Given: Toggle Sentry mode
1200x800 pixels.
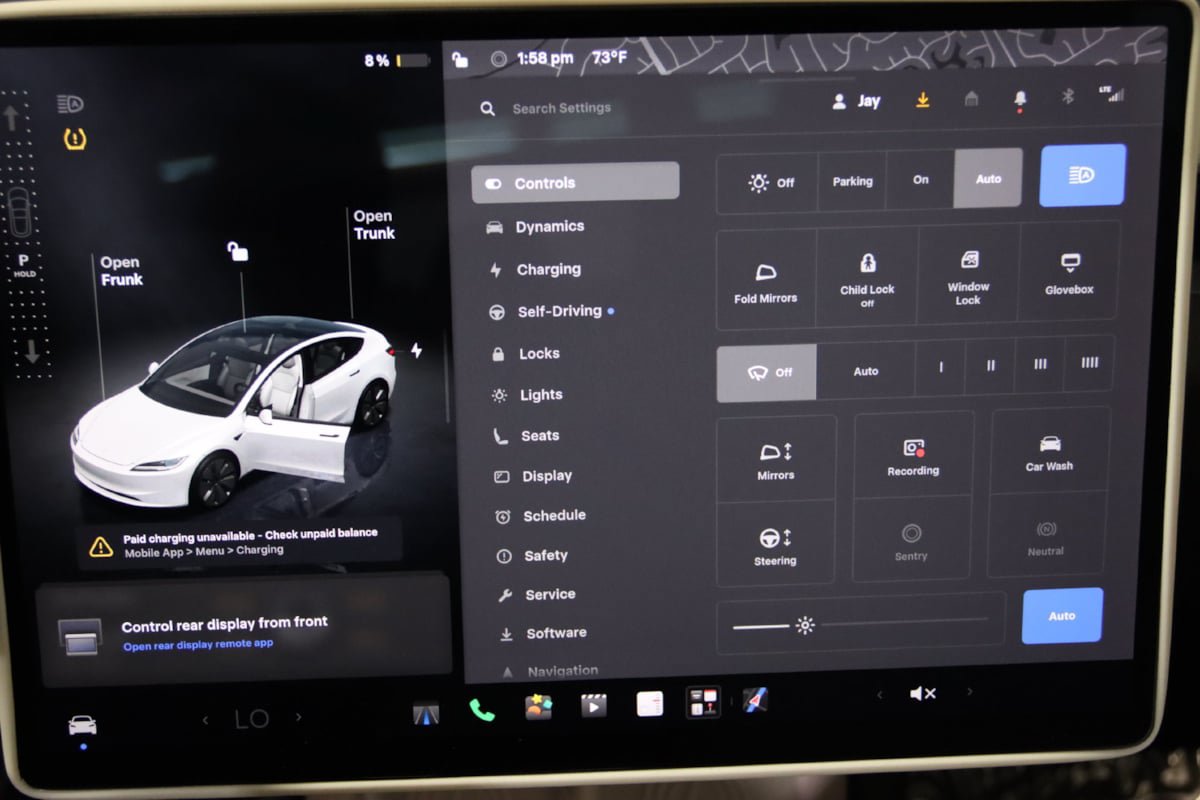Looking at the screenshot, I should (911, 540).
